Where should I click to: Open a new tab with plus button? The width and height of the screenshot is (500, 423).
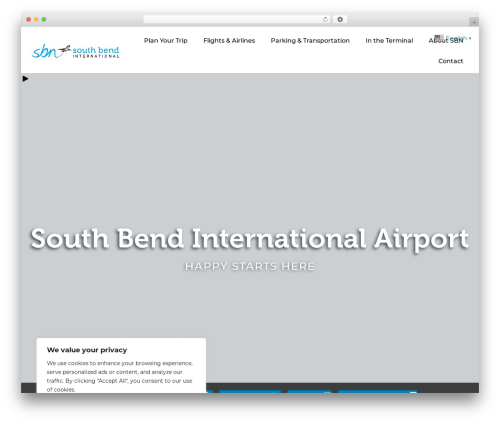(474, 22)
